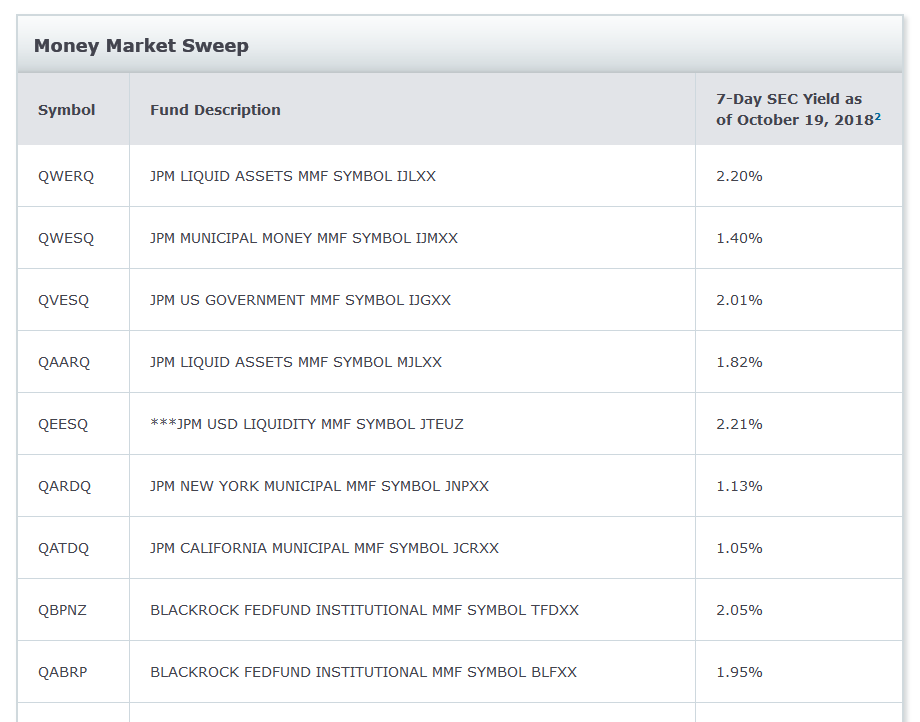Click the Fund Description column header
This screenshot has width=920, height=722.
click(215, 110)
